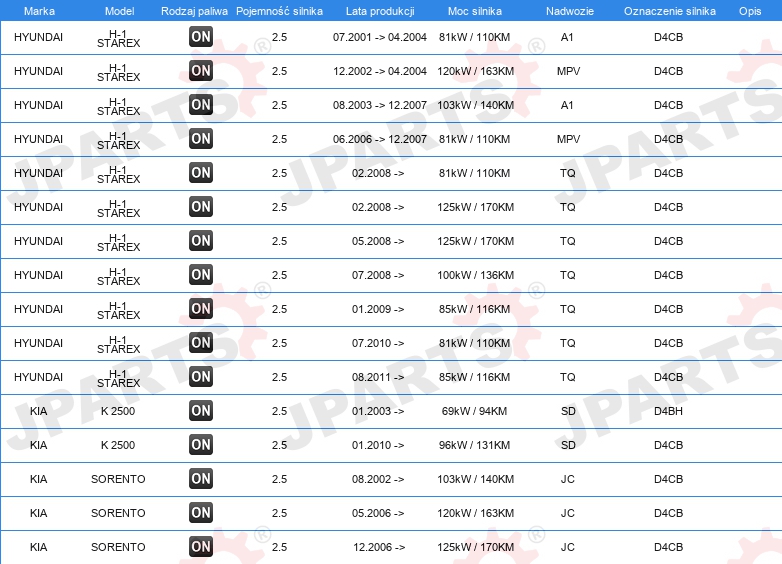Click the Moc silnika column header
The image size is (782, 564).
tap(474, 11)
